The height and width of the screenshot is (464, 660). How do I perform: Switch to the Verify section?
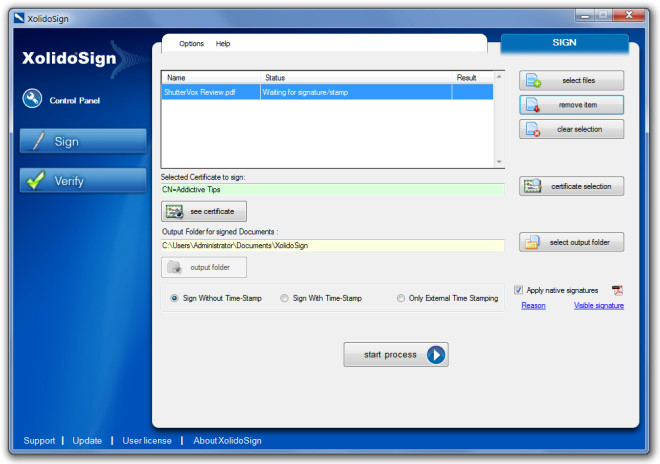pyautogui.click(x=83, y=181)
